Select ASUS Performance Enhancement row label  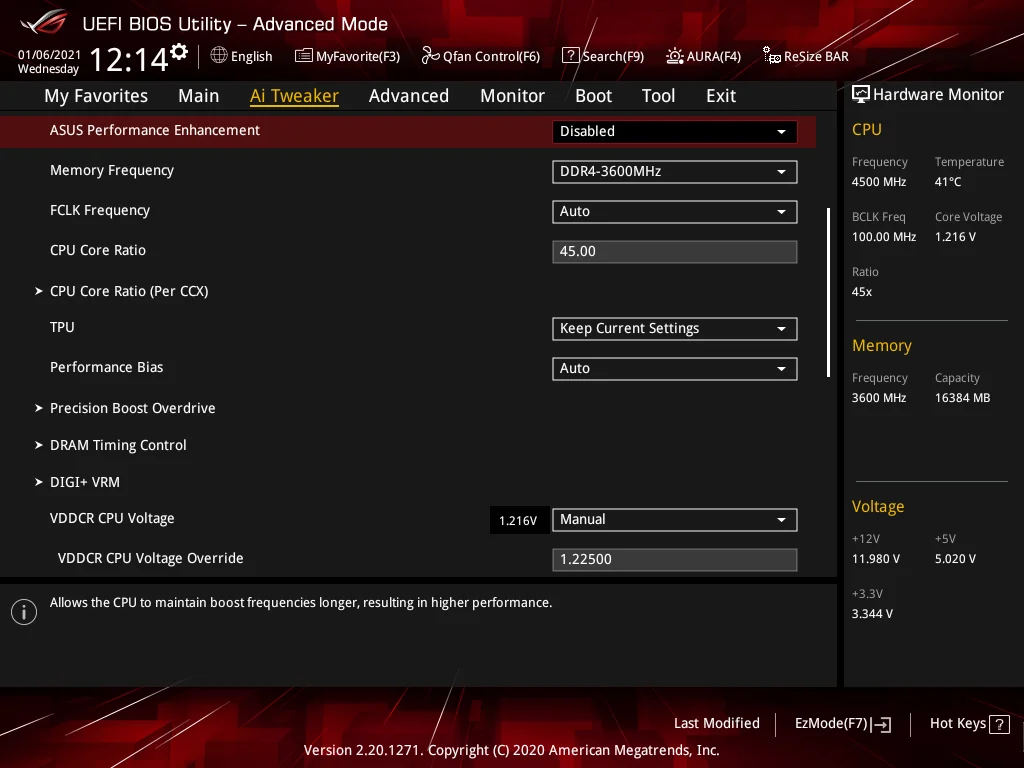coord(155,131)
